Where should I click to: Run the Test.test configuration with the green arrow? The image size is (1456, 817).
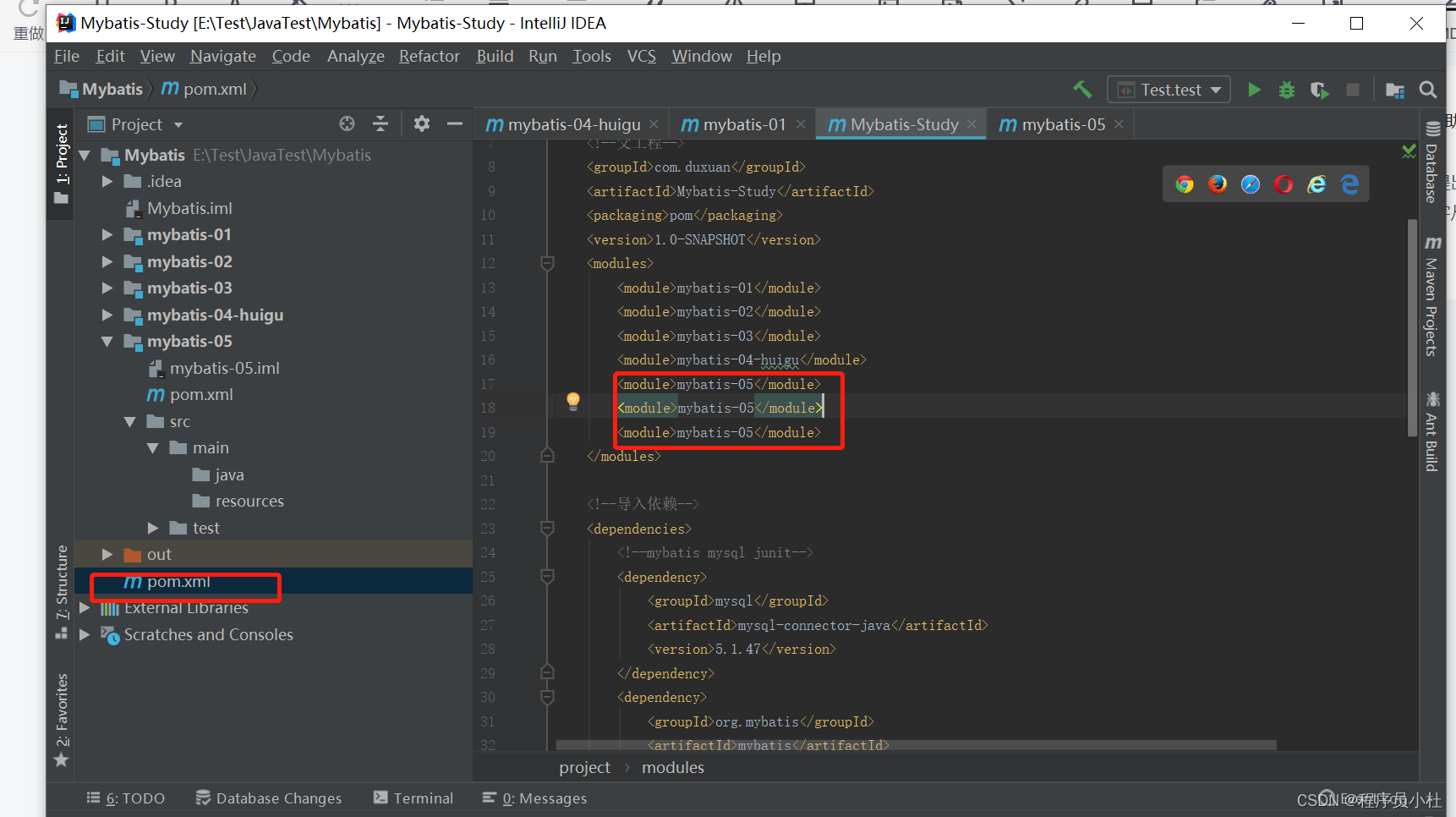click(x=1254, y=89)
